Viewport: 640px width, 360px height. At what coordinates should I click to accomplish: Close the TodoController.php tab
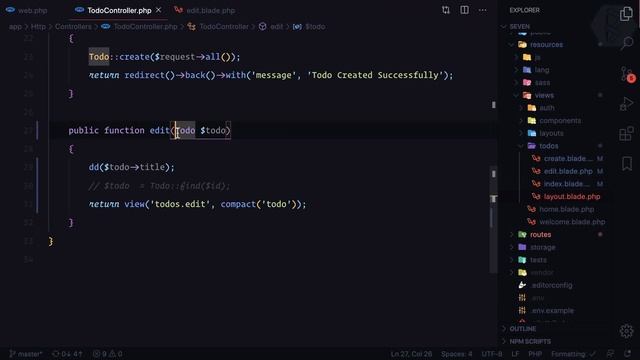coord(158,10)
